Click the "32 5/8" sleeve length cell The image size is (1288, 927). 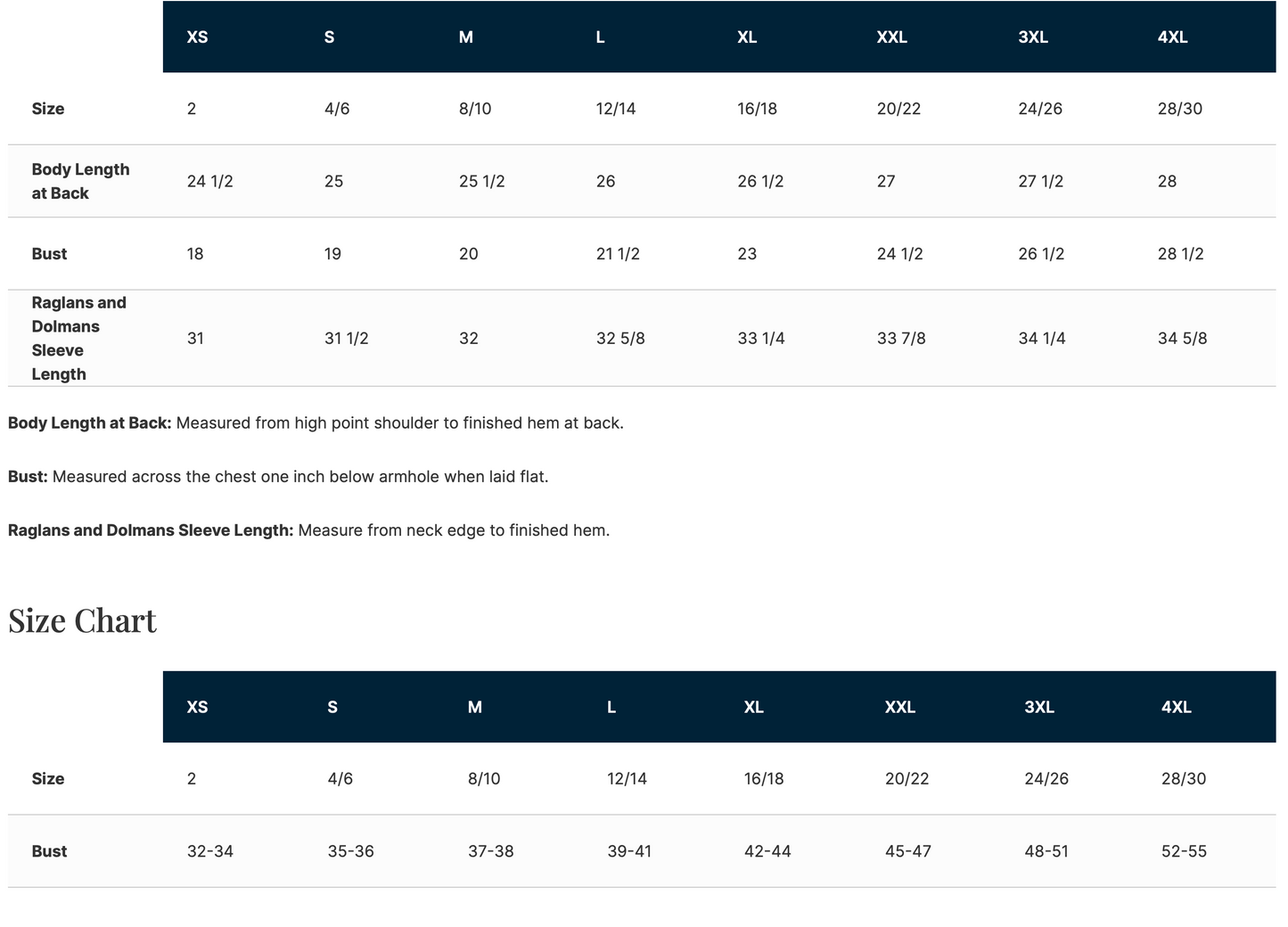(620, 339)
